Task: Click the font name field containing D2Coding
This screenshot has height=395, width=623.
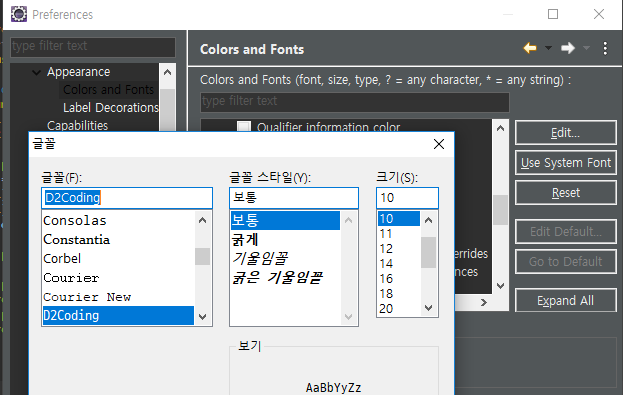Action: [127, 198]
